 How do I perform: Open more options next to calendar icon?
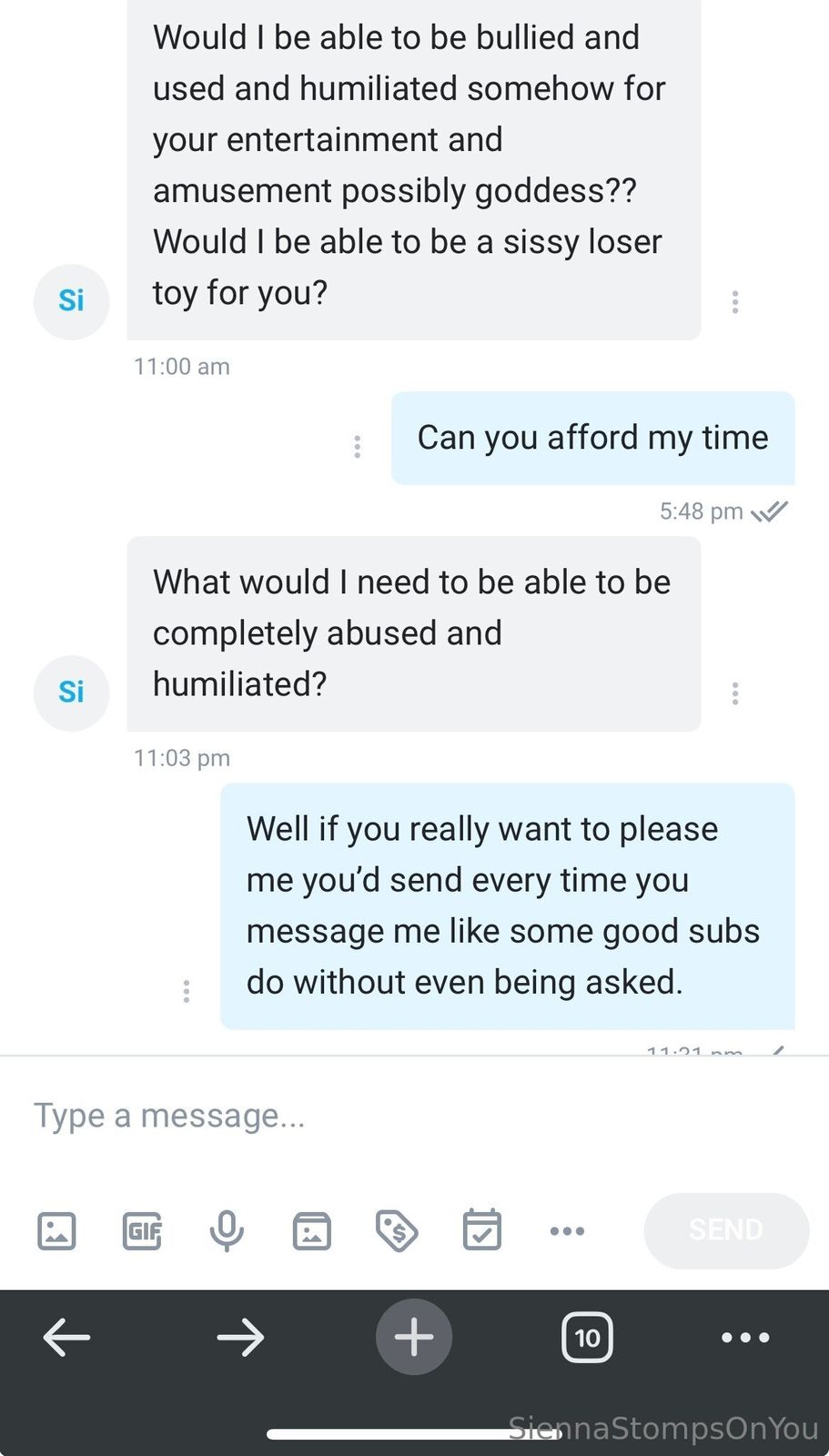point(567,1231)
